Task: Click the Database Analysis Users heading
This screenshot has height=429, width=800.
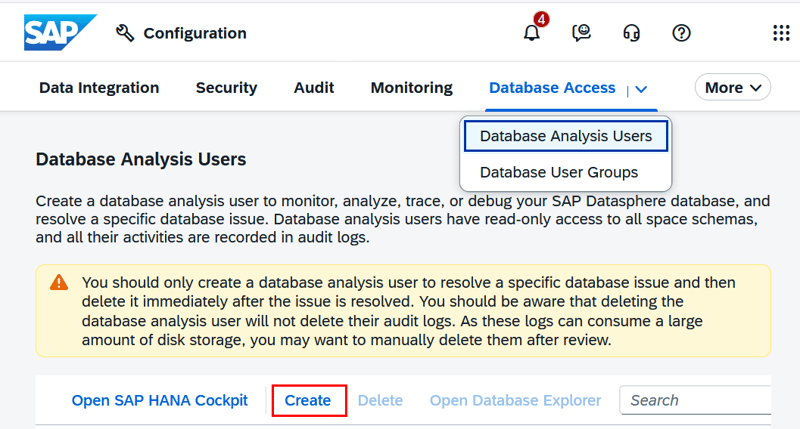Action: pyautogui.click(x=141, y=159)
